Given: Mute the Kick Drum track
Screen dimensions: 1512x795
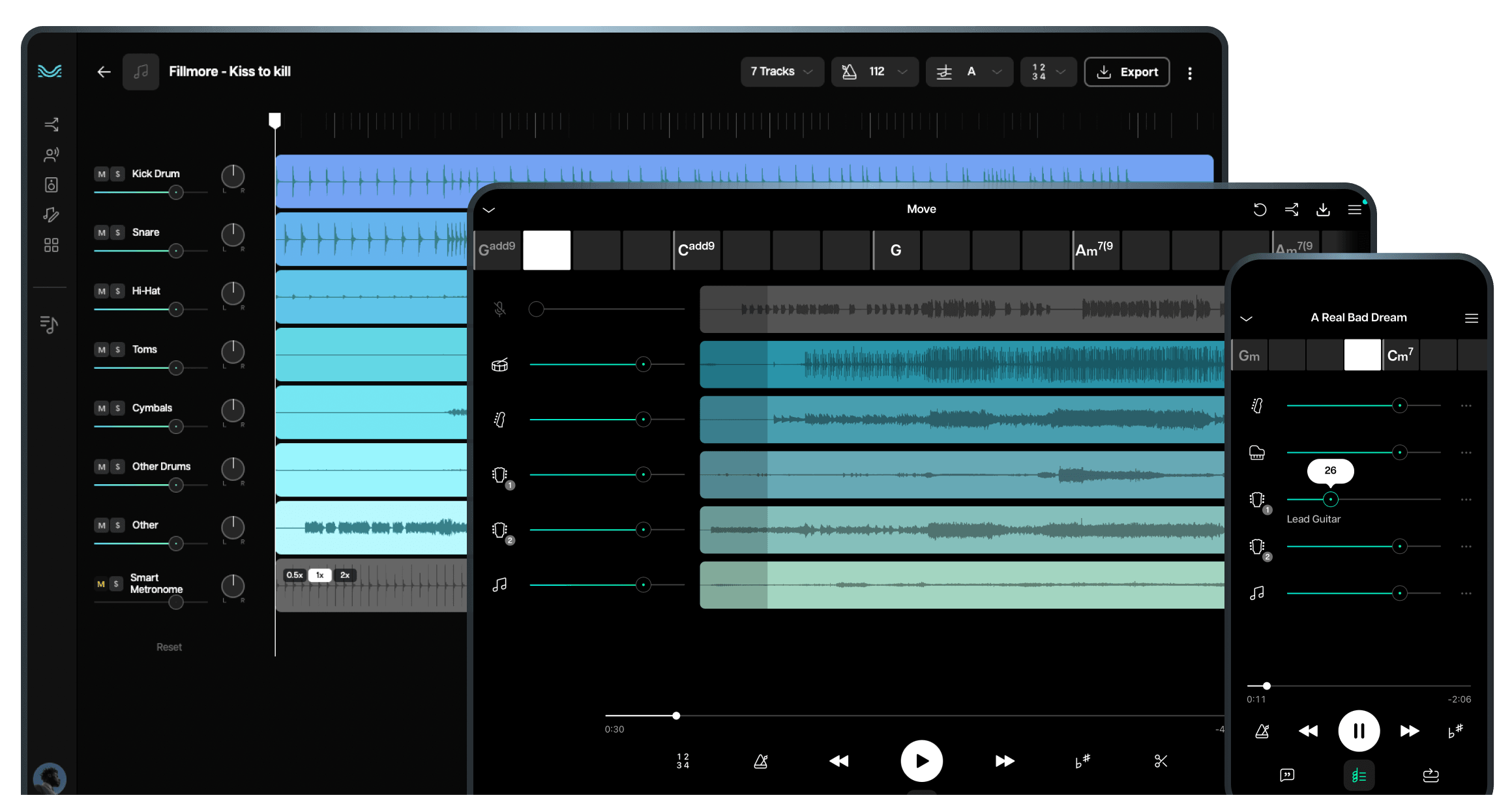Looking at the screenshot, I should [102, 174].
